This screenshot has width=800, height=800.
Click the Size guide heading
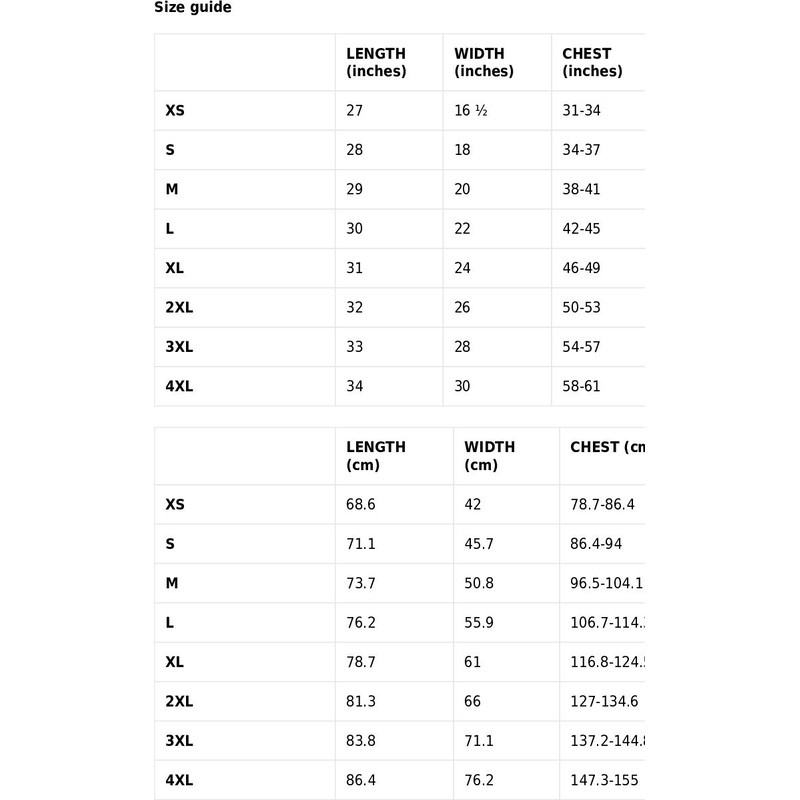pyautogui.click(x=192, y=8)
